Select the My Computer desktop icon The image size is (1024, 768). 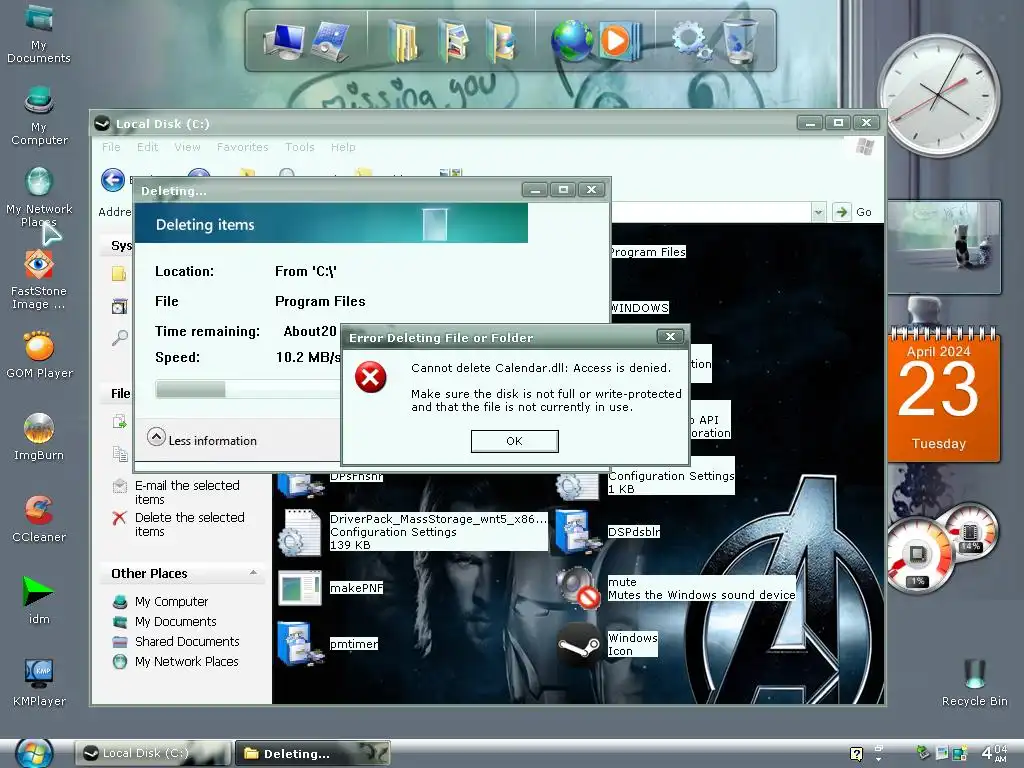[39, 116]
